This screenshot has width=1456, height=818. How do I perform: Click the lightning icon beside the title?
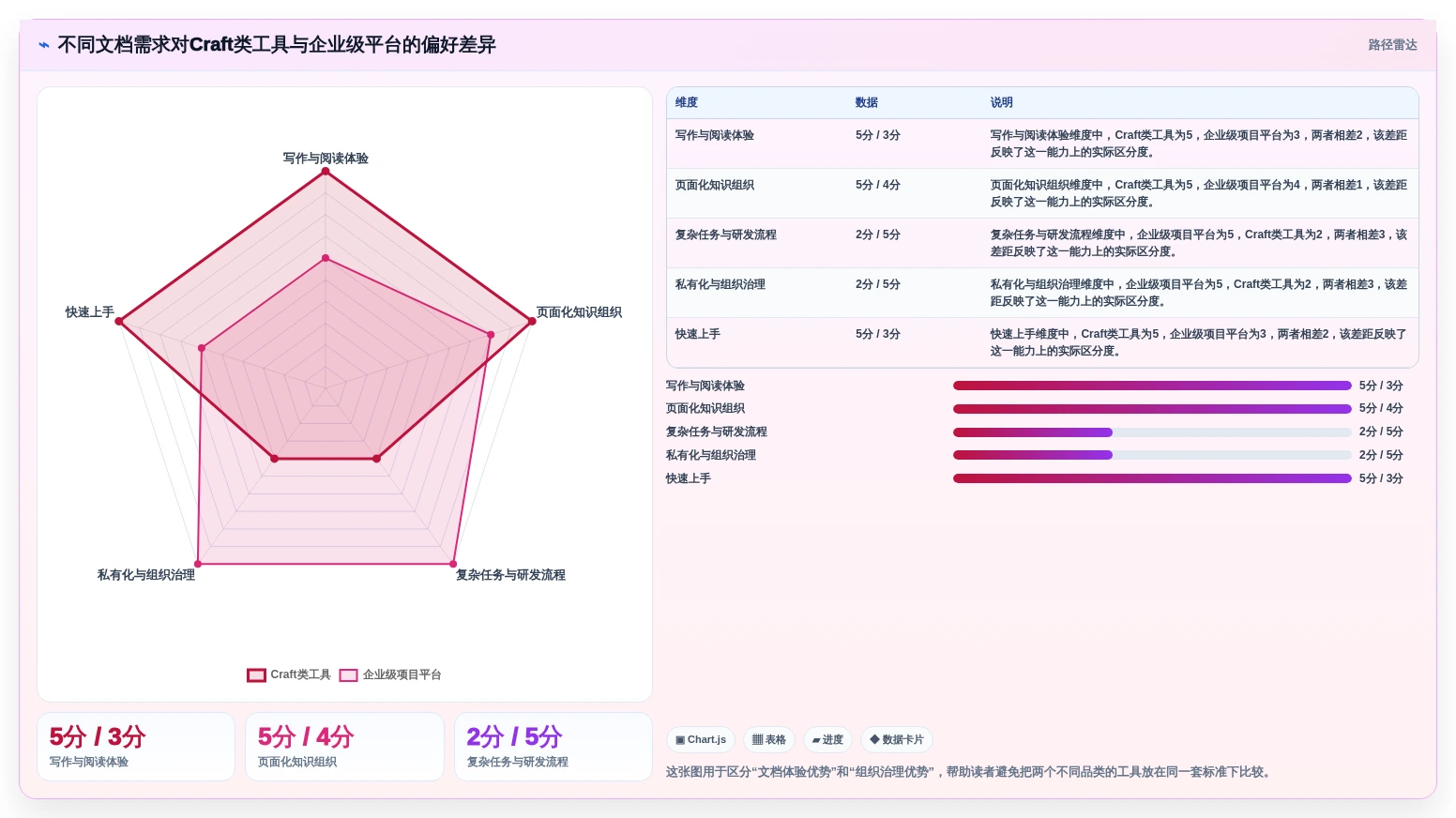click(44, 45)
